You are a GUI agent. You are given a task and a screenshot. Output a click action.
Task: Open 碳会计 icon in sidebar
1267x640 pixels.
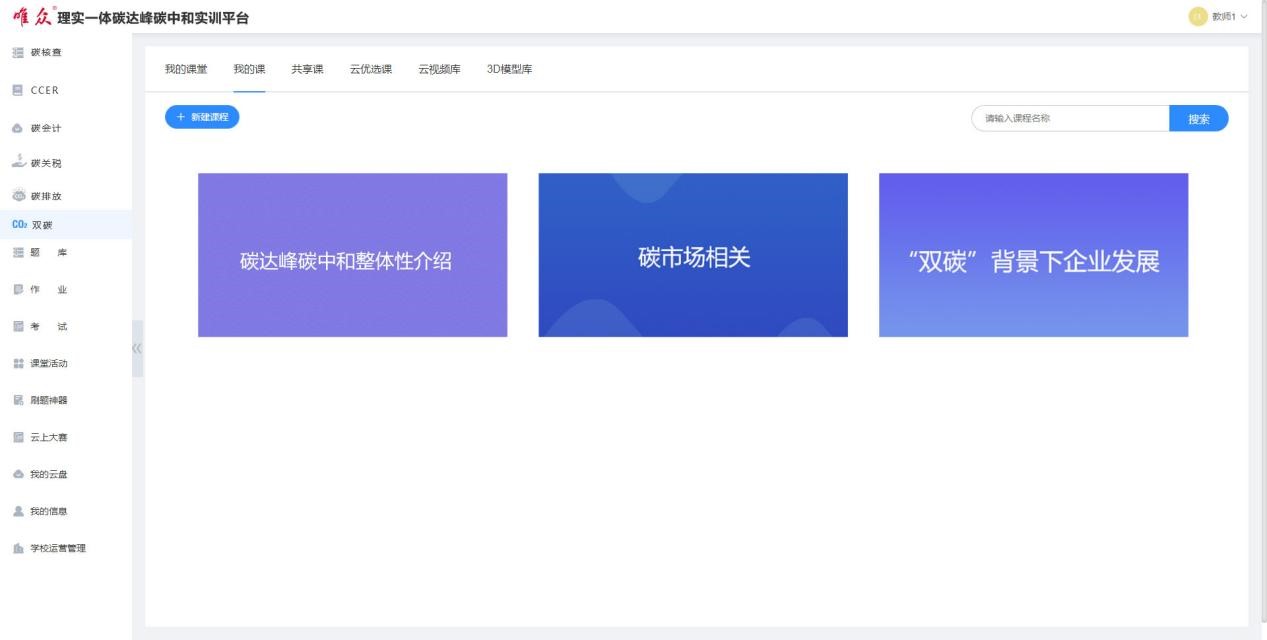(18, 128)
